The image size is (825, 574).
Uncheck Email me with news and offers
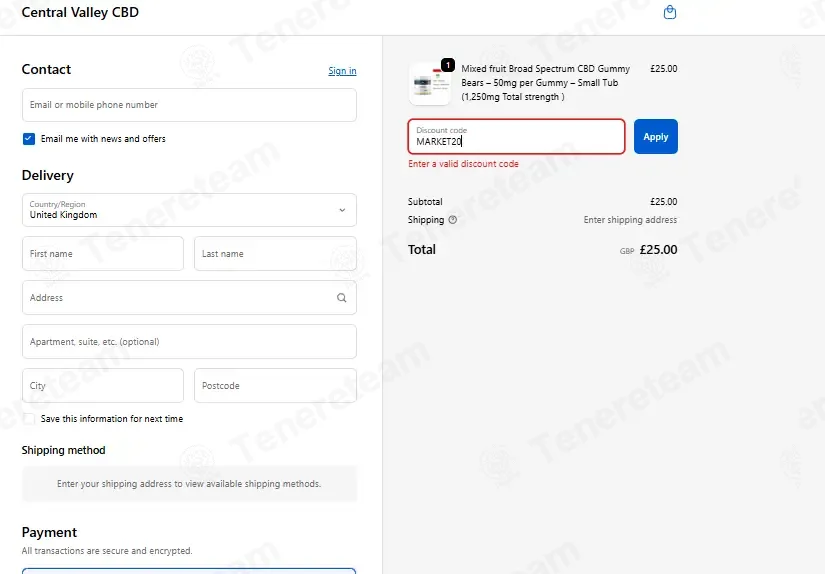tap(29, 139)
